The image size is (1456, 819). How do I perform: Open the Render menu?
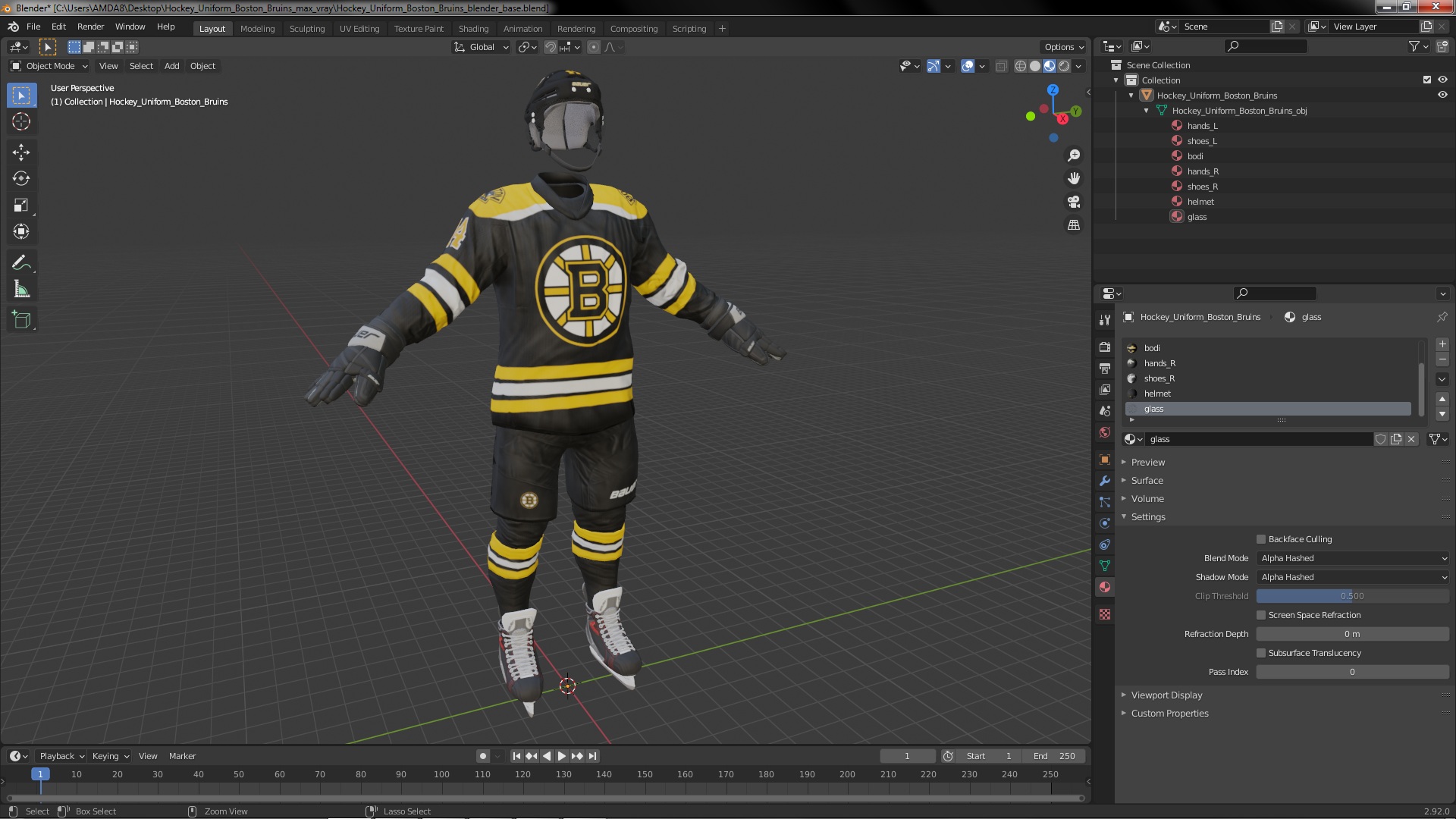click(90, 27)
